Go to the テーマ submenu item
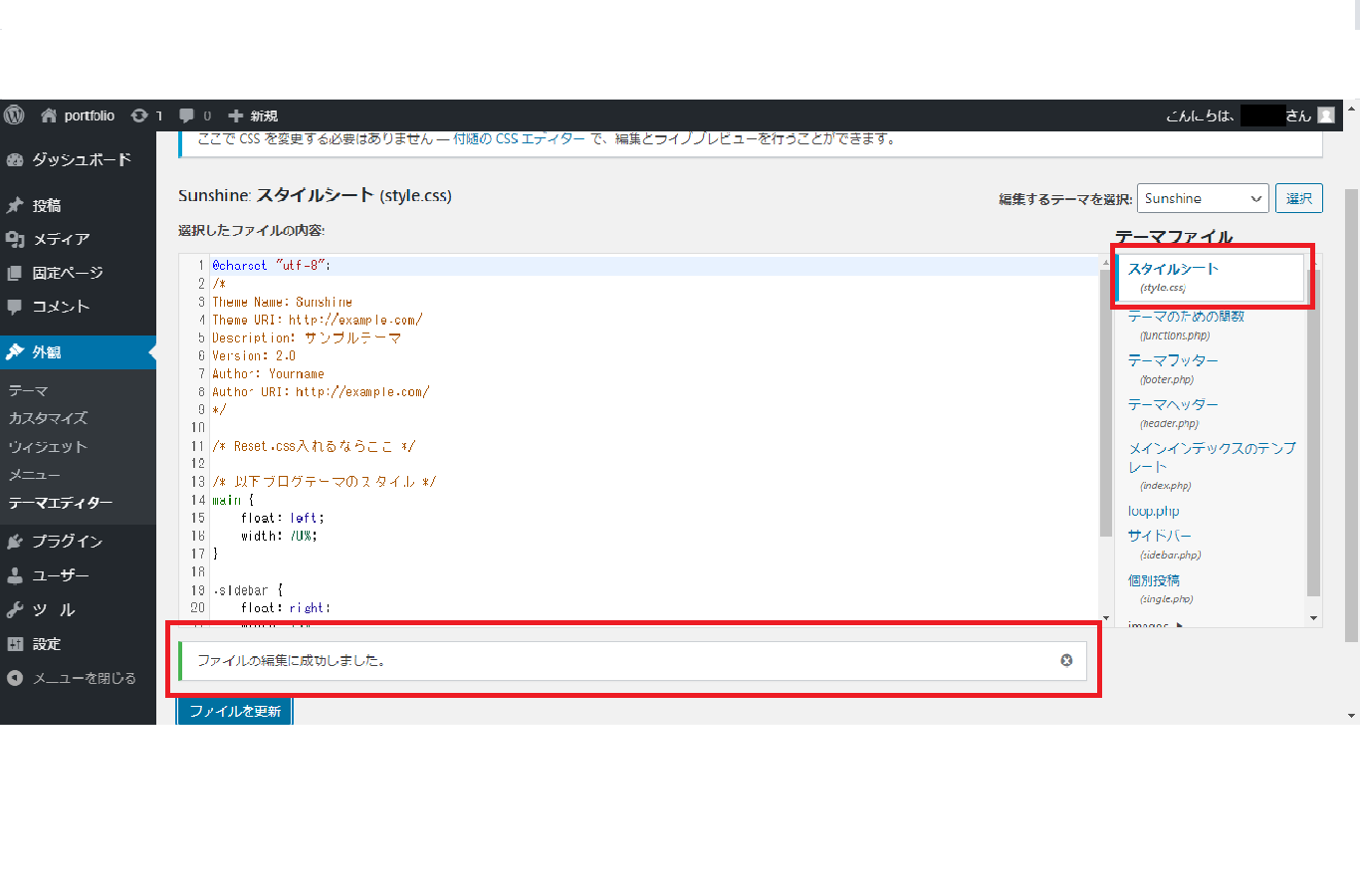Viewport: 1360px width, 896px height. [x=28, y=391]
